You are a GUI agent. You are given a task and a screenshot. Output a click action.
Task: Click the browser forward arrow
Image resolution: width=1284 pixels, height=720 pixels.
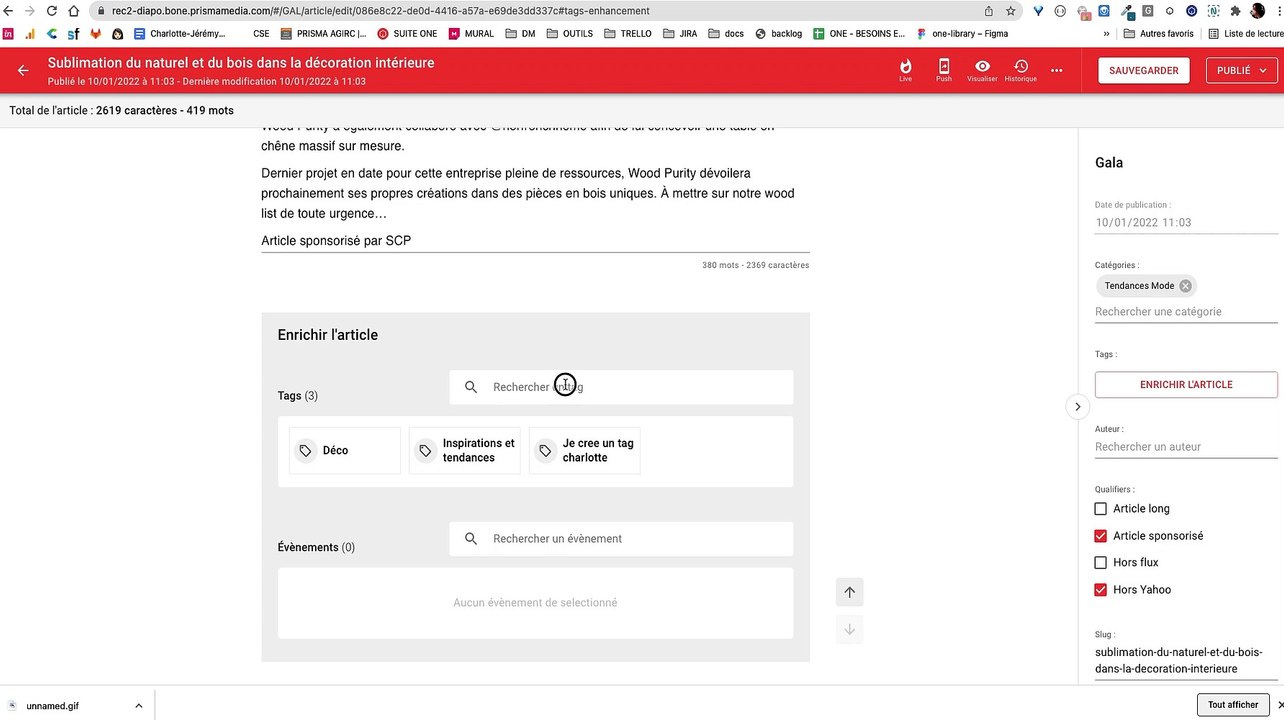point(30,11)
